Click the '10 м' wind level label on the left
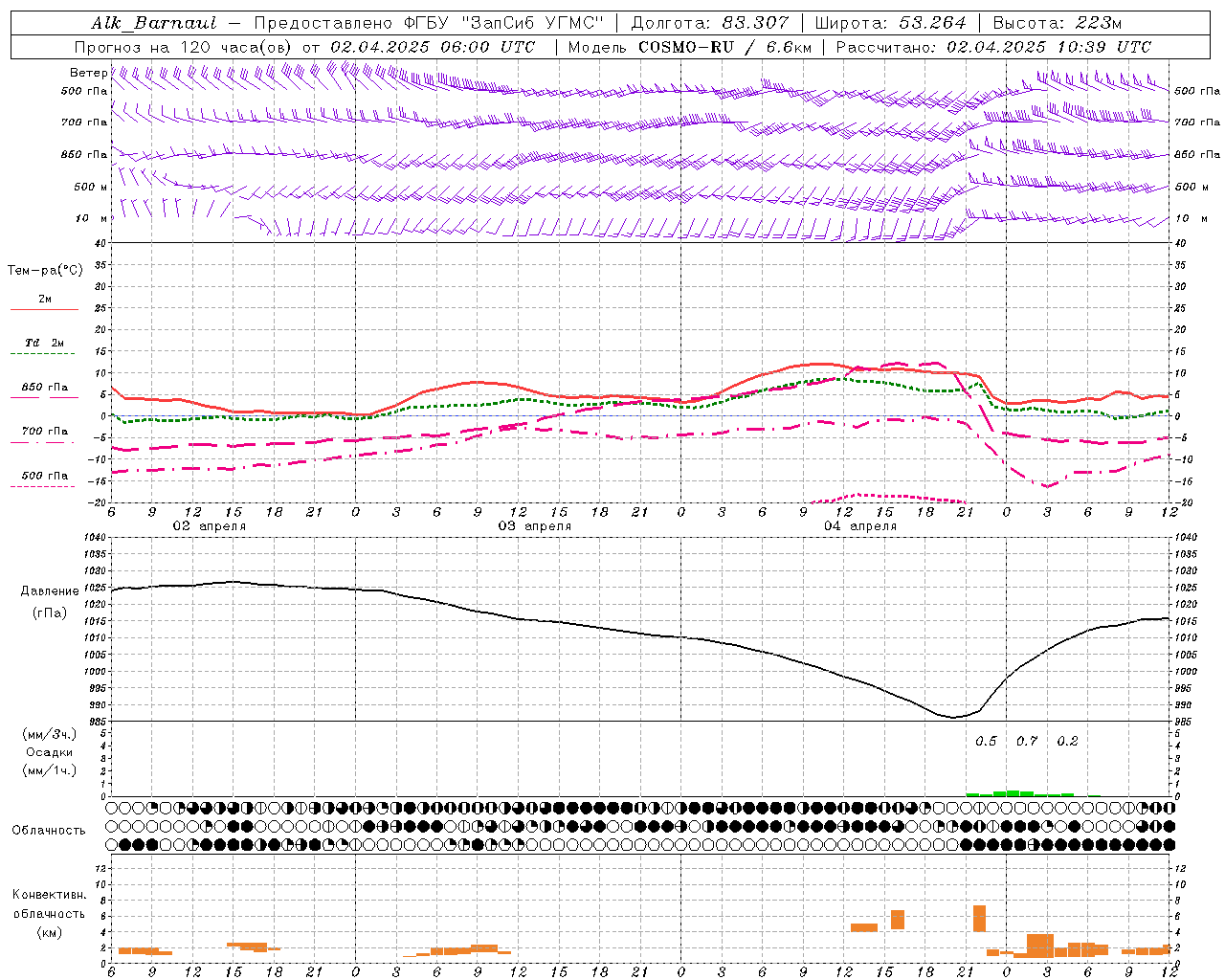Viewport: 1225px width, 980px height. tap(91, 218)
